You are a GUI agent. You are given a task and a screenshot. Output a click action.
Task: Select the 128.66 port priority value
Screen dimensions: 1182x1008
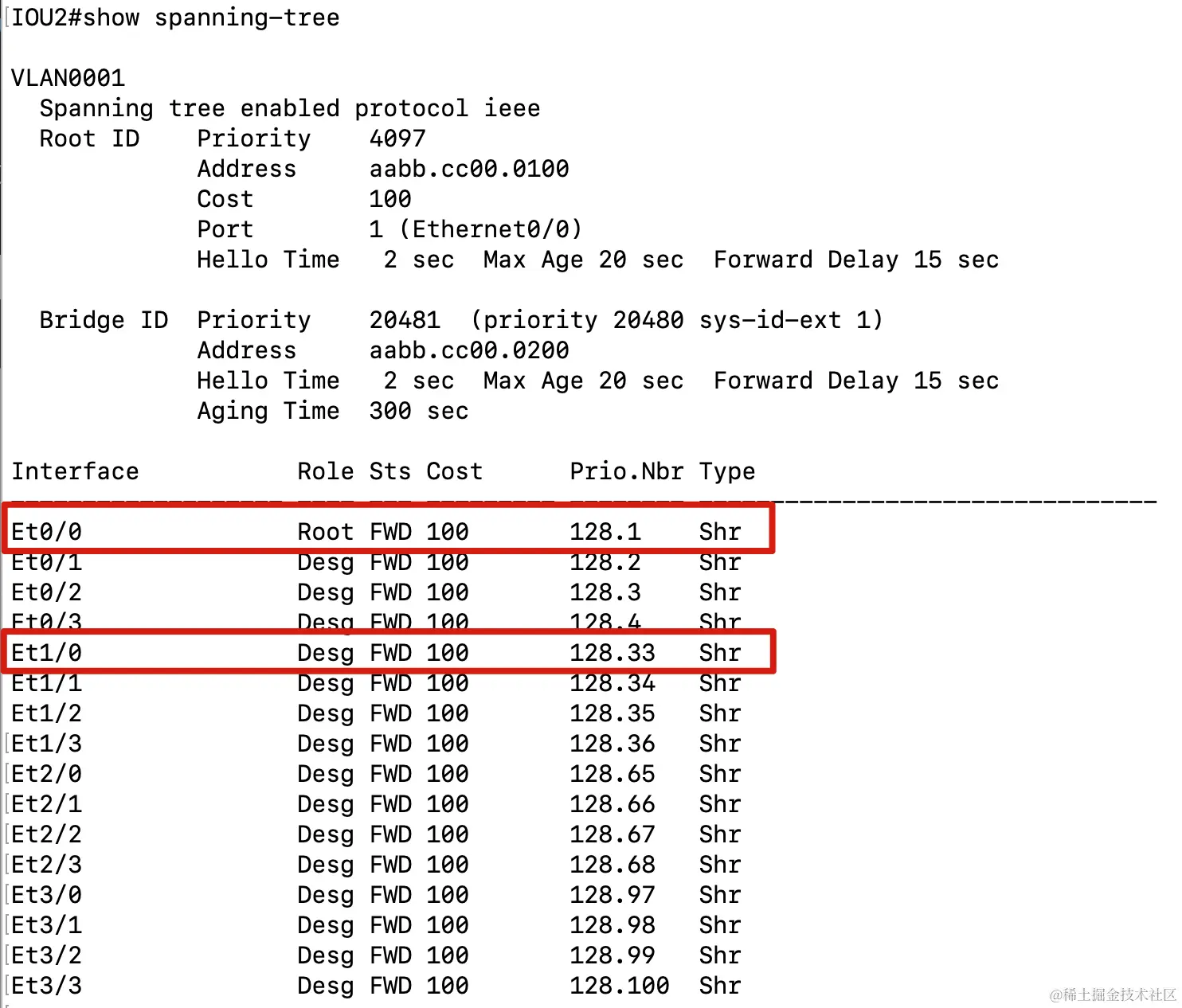613,804
